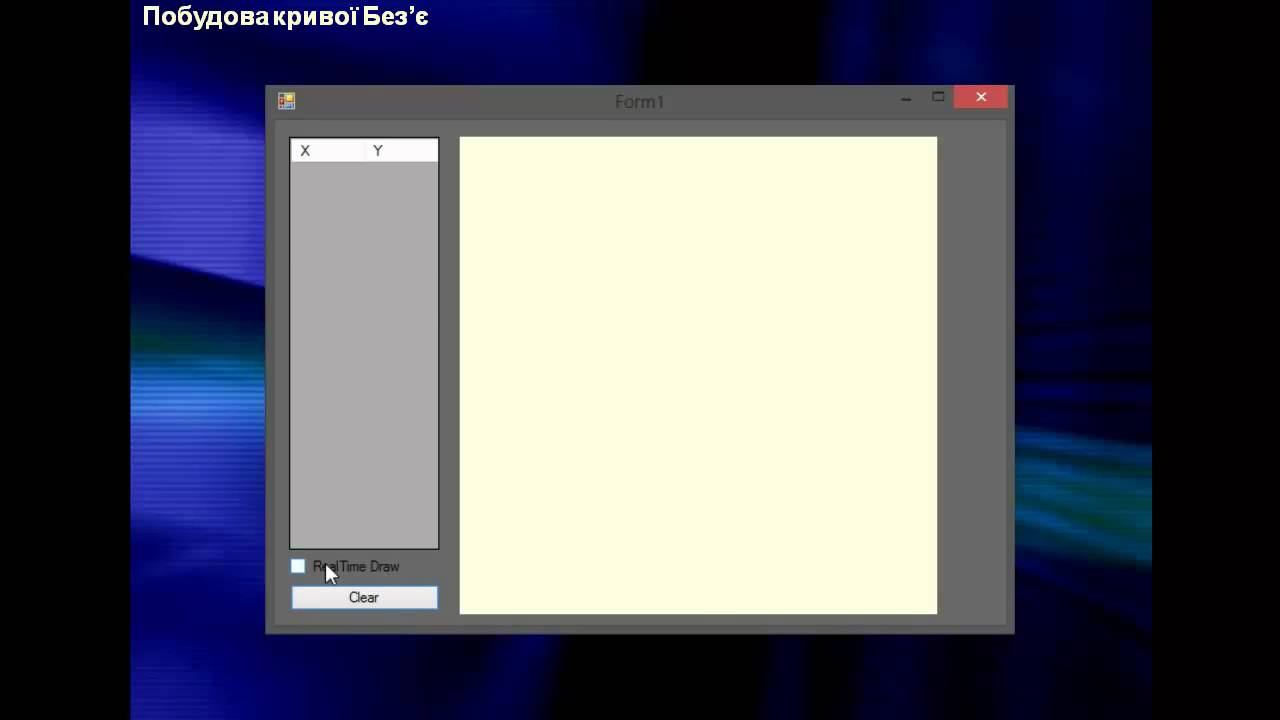
Task: Minimize the Form1 window
Action: click(906, 98)
